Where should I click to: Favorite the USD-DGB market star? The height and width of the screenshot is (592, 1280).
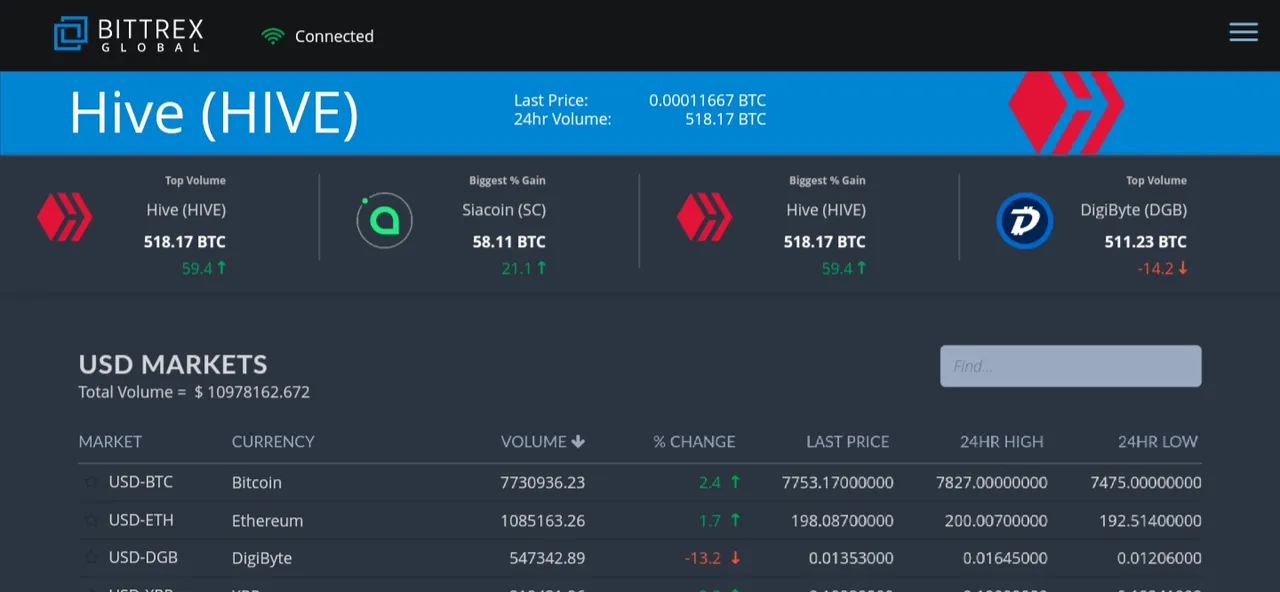point(91,557)
